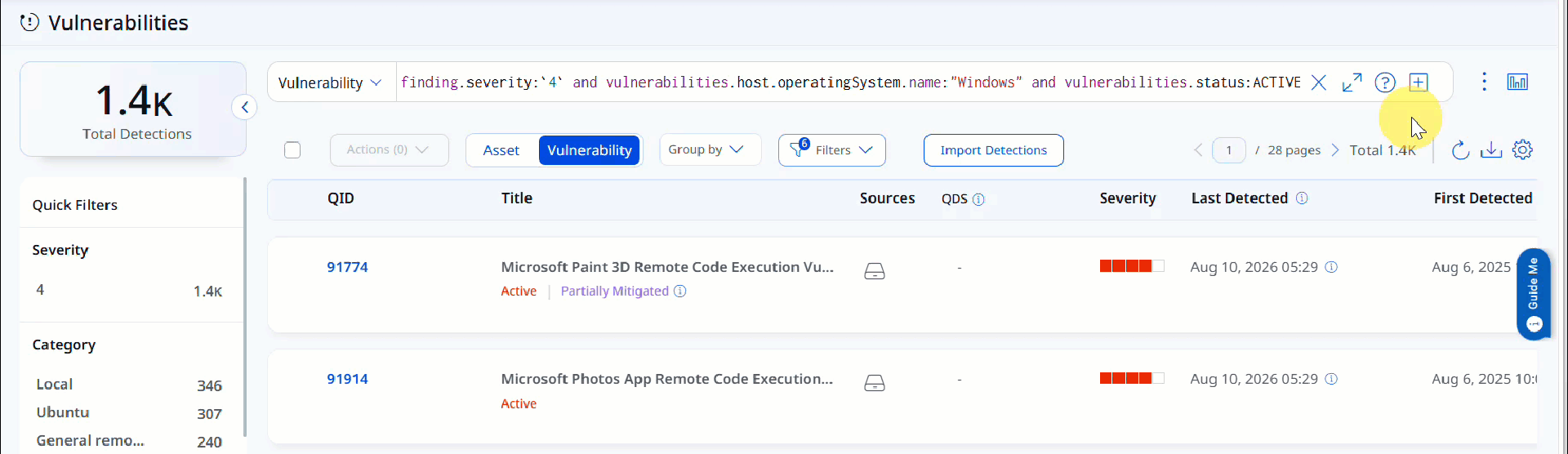Click info icon beside 91914 last detected date

1331,379
